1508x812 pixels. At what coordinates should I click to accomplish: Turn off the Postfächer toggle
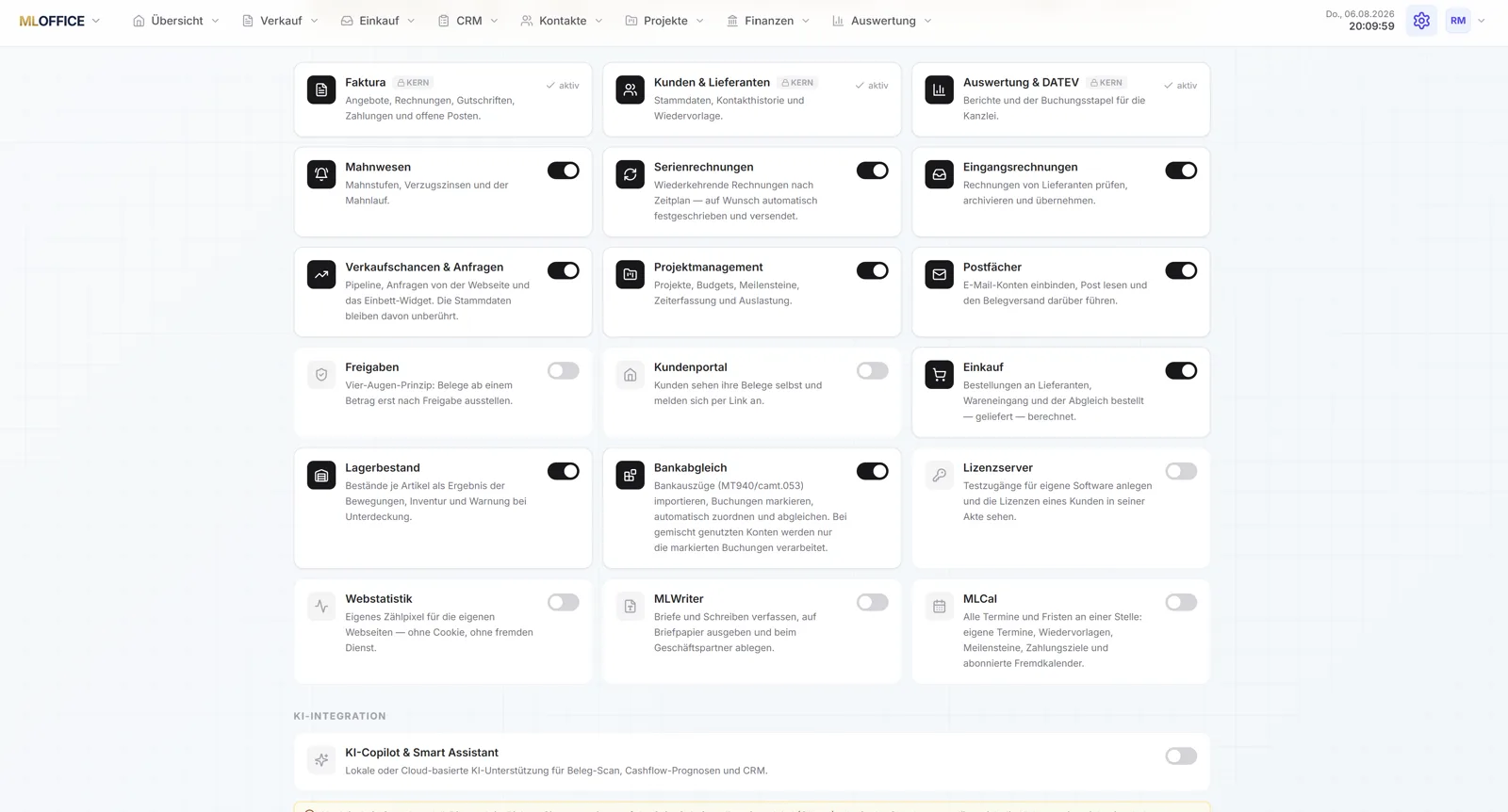[x=1181, y=270]
